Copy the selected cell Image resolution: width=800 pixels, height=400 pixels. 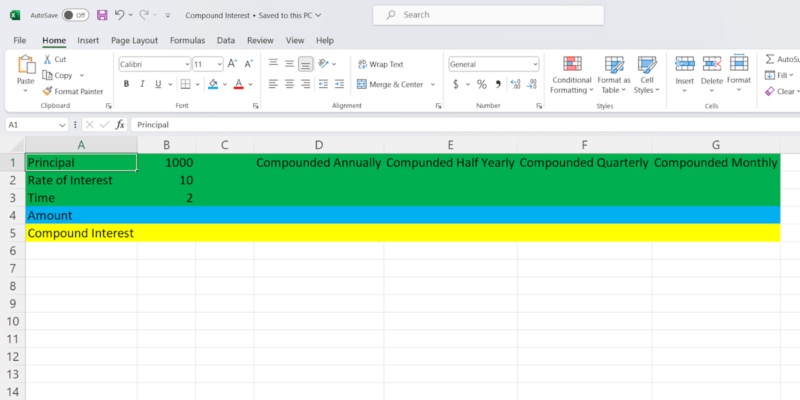[x=47, y=76]
